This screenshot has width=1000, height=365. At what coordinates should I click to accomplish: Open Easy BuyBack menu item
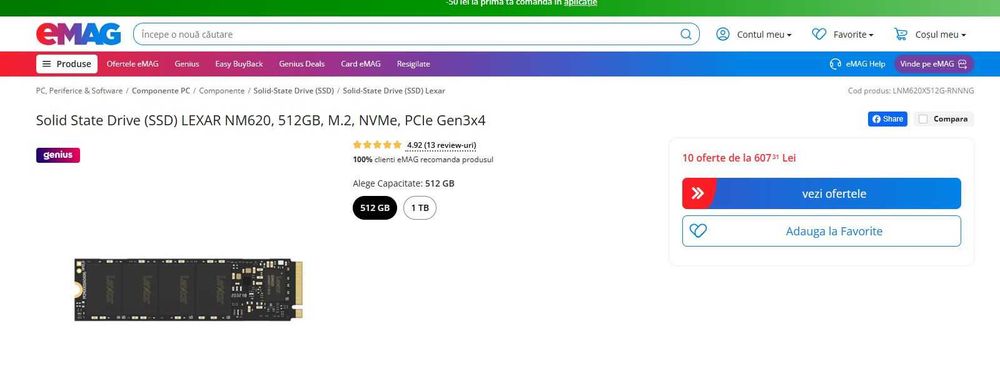point(239,64)
